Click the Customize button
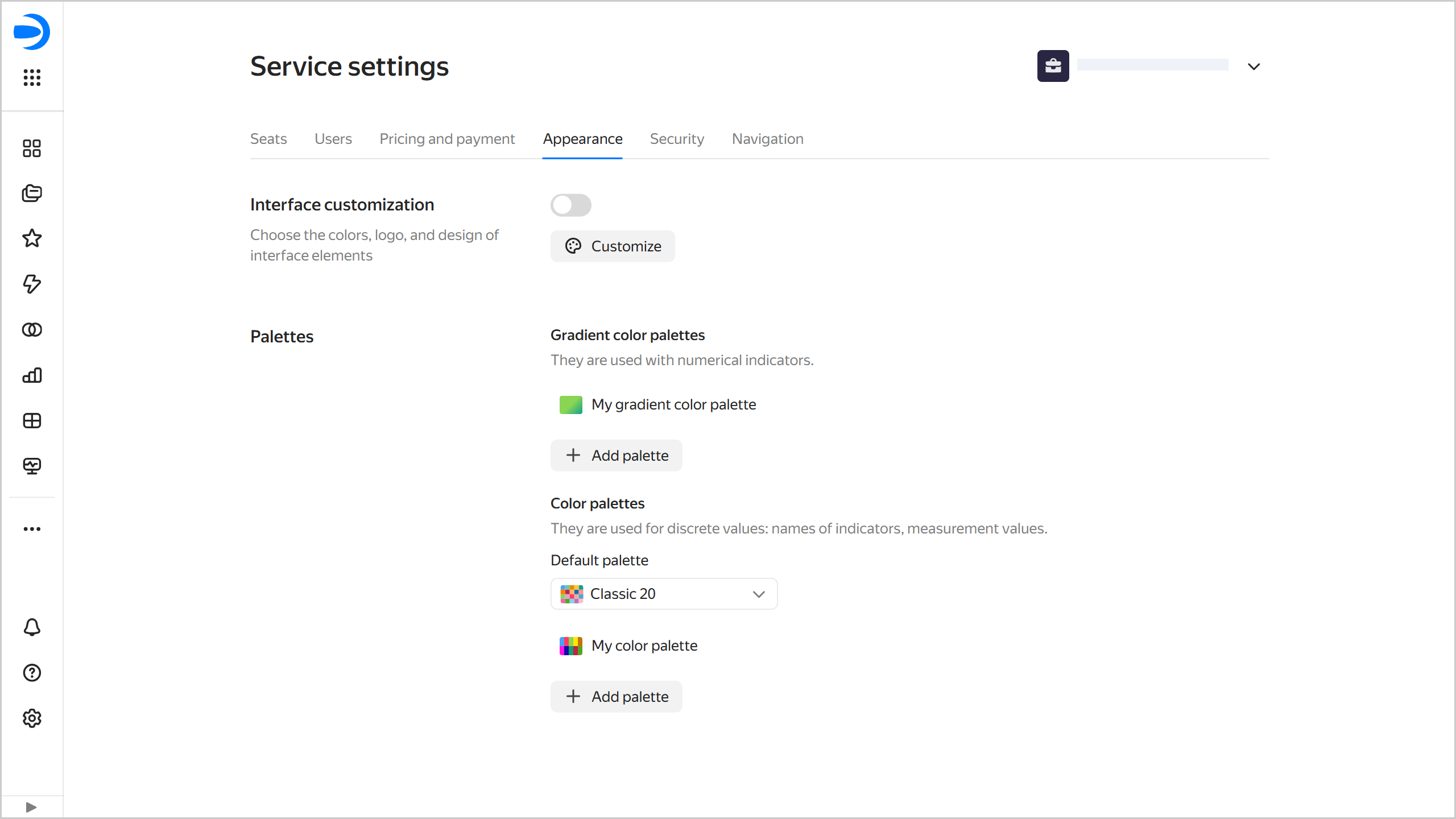The width and height of the screenshot is (1456, 819). coord(613,246)
